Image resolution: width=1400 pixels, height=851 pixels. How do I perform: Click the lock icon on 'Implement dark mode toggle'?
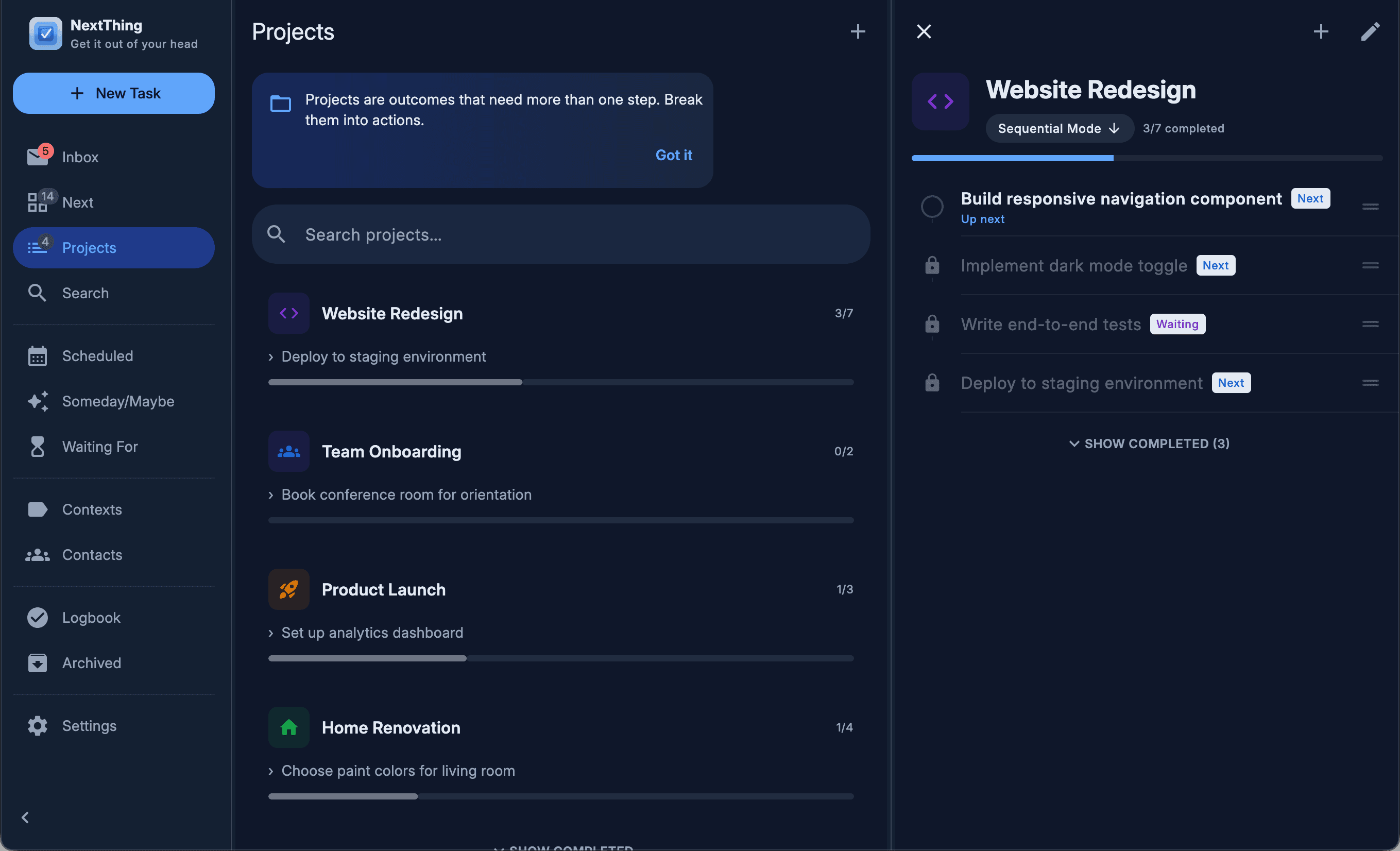[x=931, y=266]
